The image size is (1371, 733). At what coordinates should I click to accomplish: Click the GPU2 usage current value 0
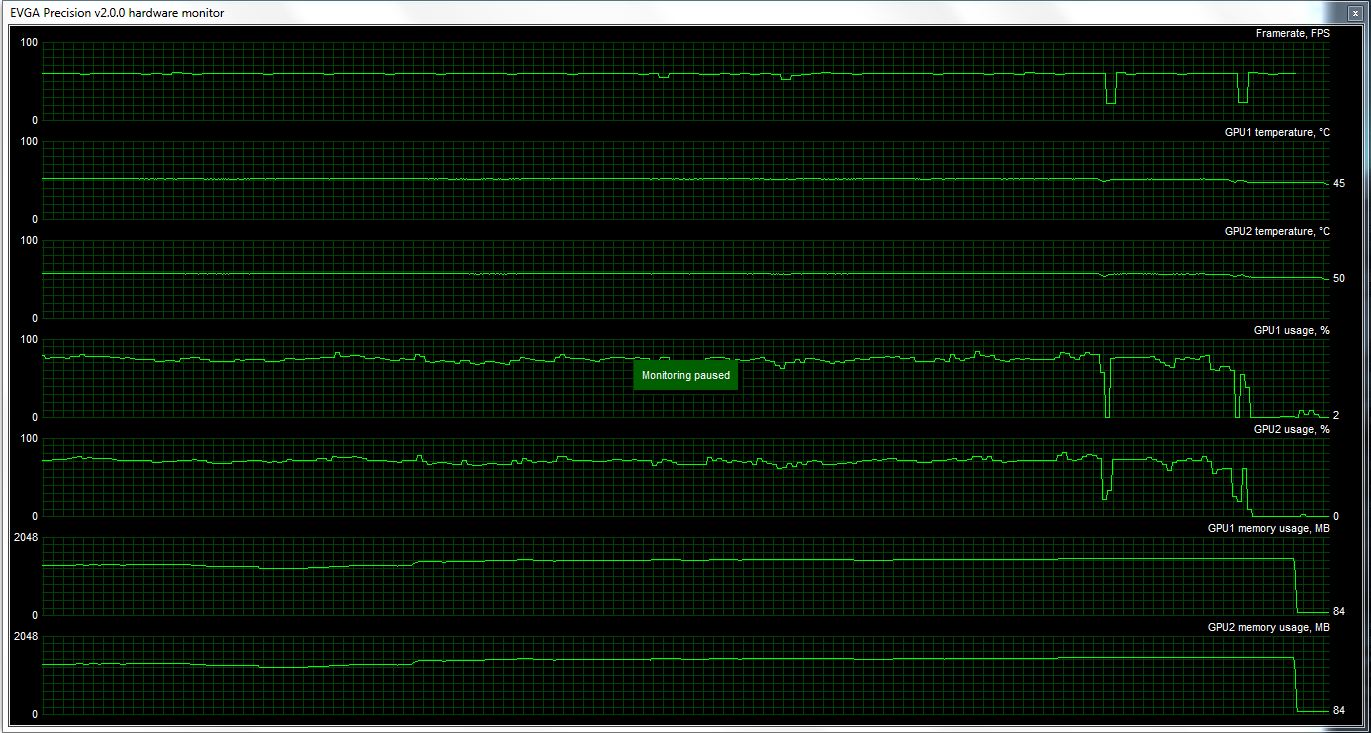tap(1336, 516)
